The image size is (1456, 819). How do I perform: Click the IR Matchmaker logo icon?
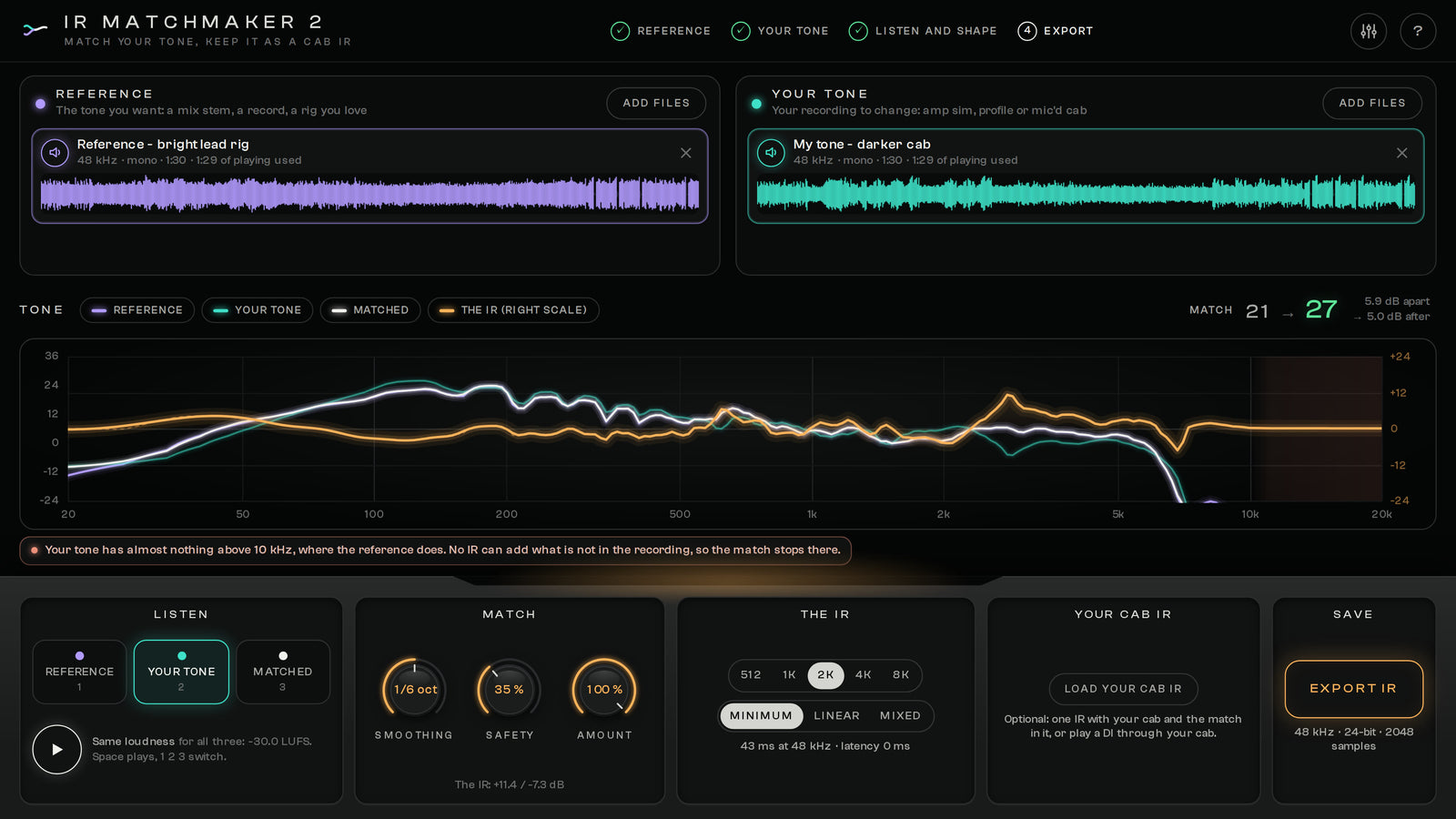(35, 30)
